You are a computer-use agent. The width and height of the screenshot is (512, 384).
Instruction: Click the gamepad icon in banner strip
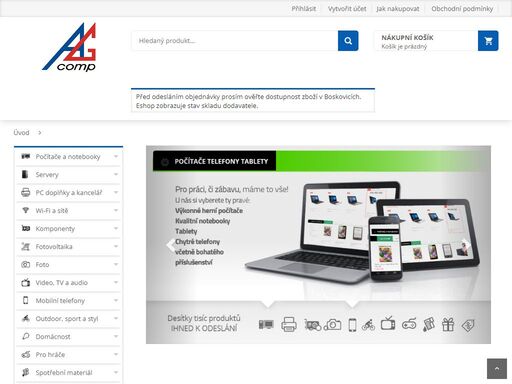(x=409, y=324)
